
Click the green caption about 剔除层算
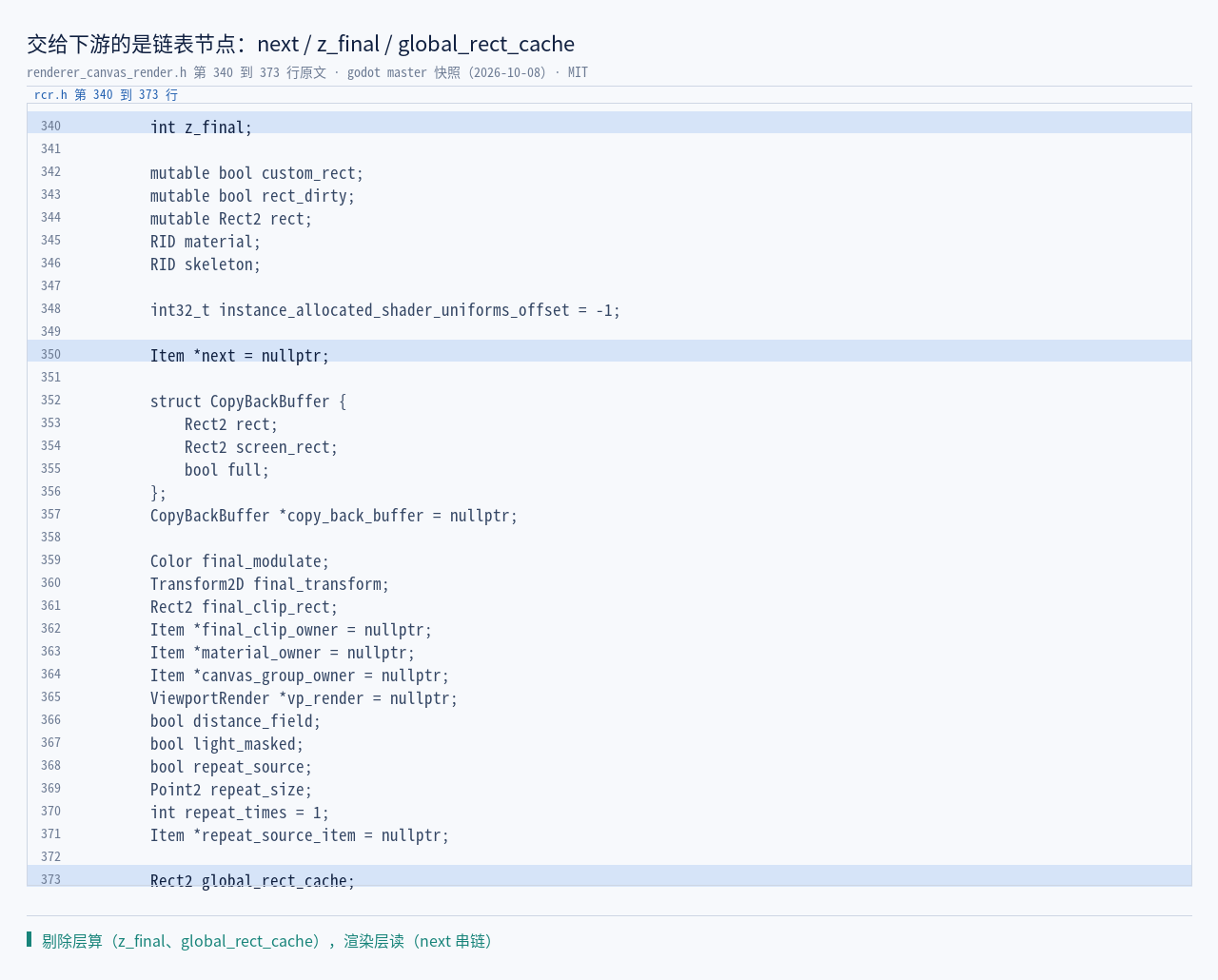point(268,941)
